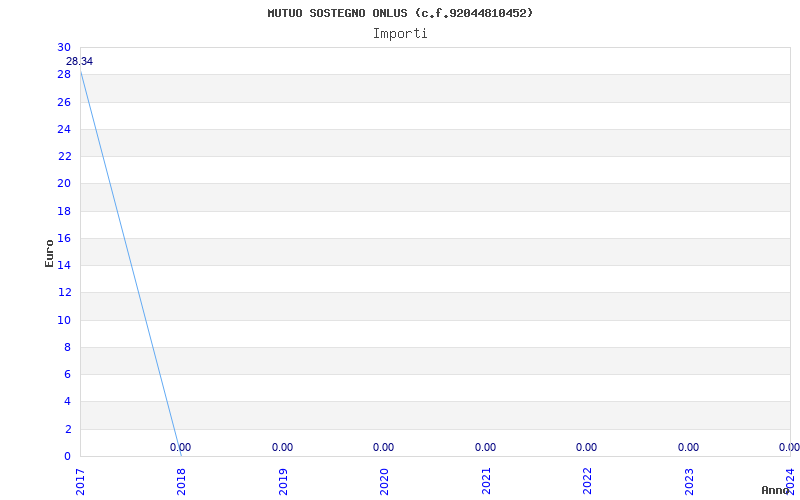This screenshot has height=500, width=800.
Task: Click the 26 y-axis tick label
Action: coord(64,102)
